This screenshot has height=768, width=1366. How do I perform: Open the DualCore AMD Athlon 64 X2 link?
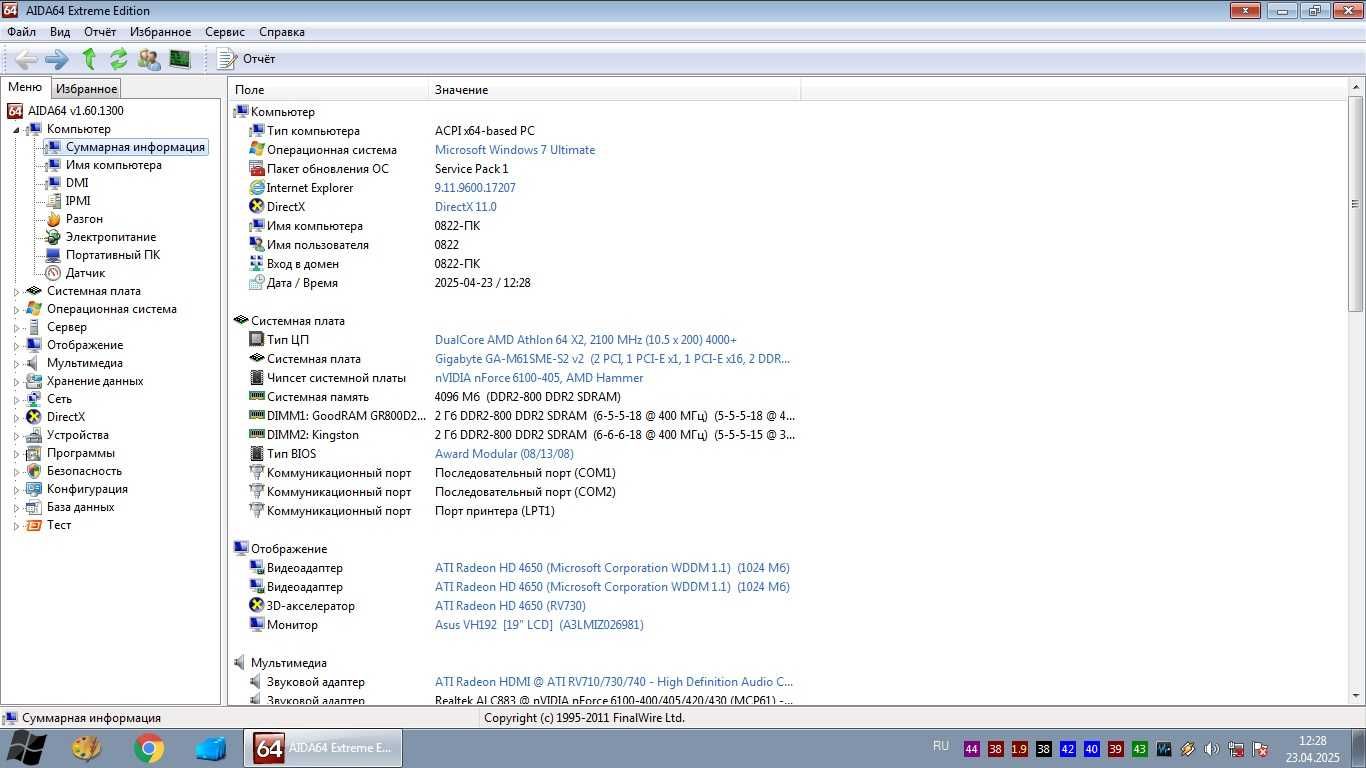point(586,340)
